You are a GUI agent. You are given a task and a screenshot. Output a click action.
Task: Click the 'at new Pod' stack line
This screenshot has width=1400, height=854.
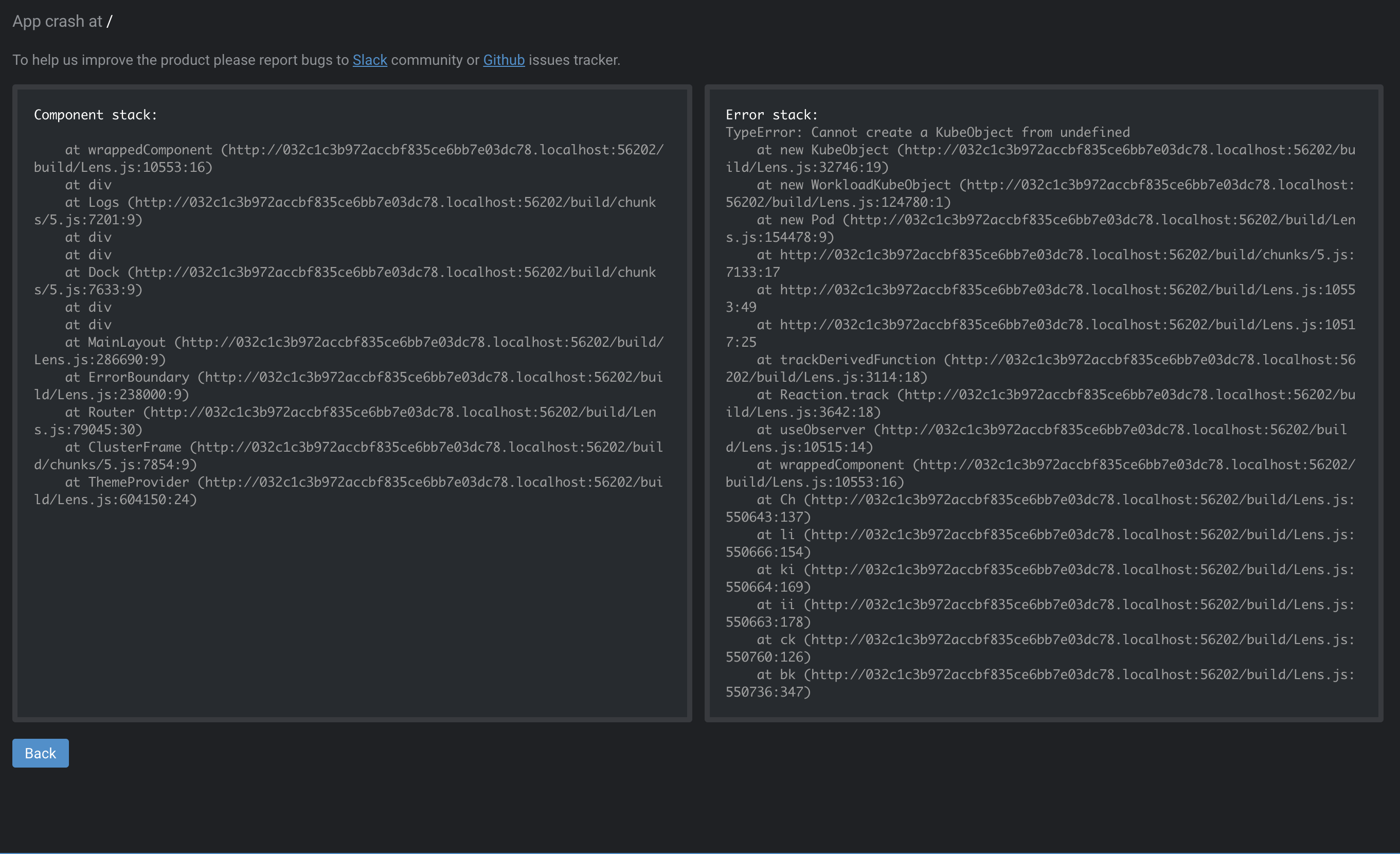[1040, 228]
